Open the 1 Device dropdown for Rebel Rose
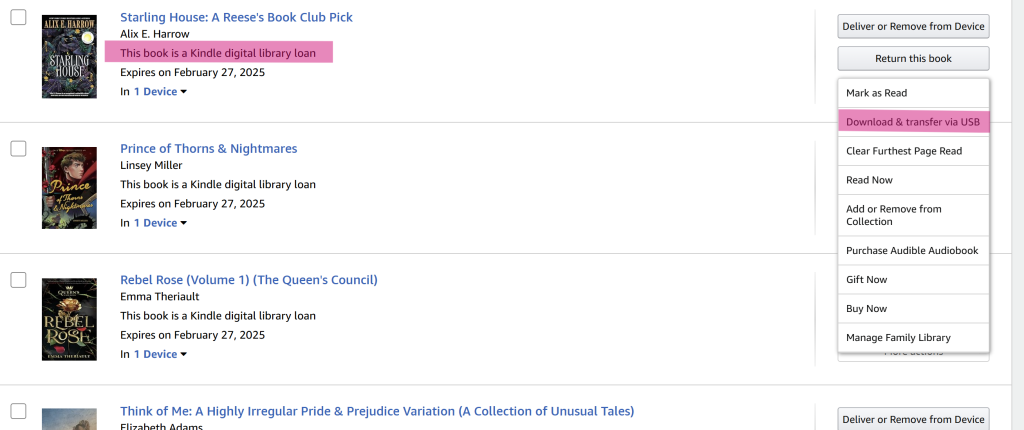 click(160, 354)
